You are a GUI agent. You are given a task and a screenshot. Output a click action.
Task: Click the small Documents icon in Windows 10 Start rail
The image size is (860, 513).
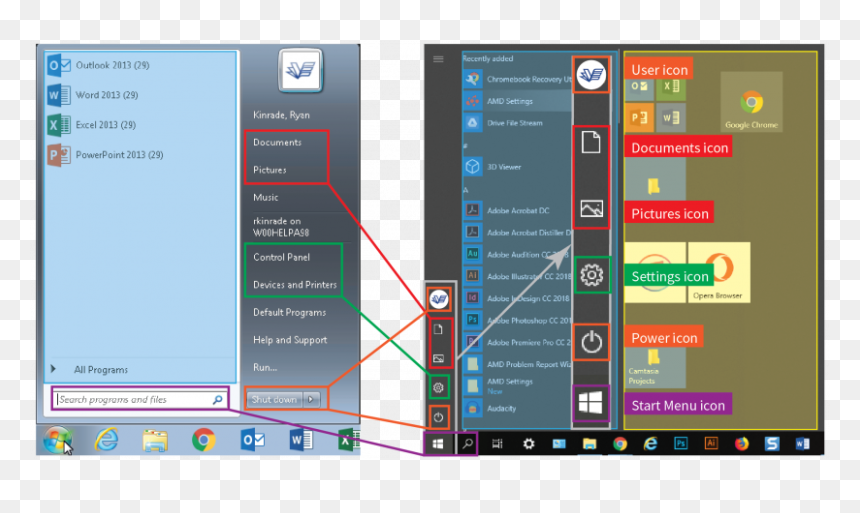(x=438, y=329)
